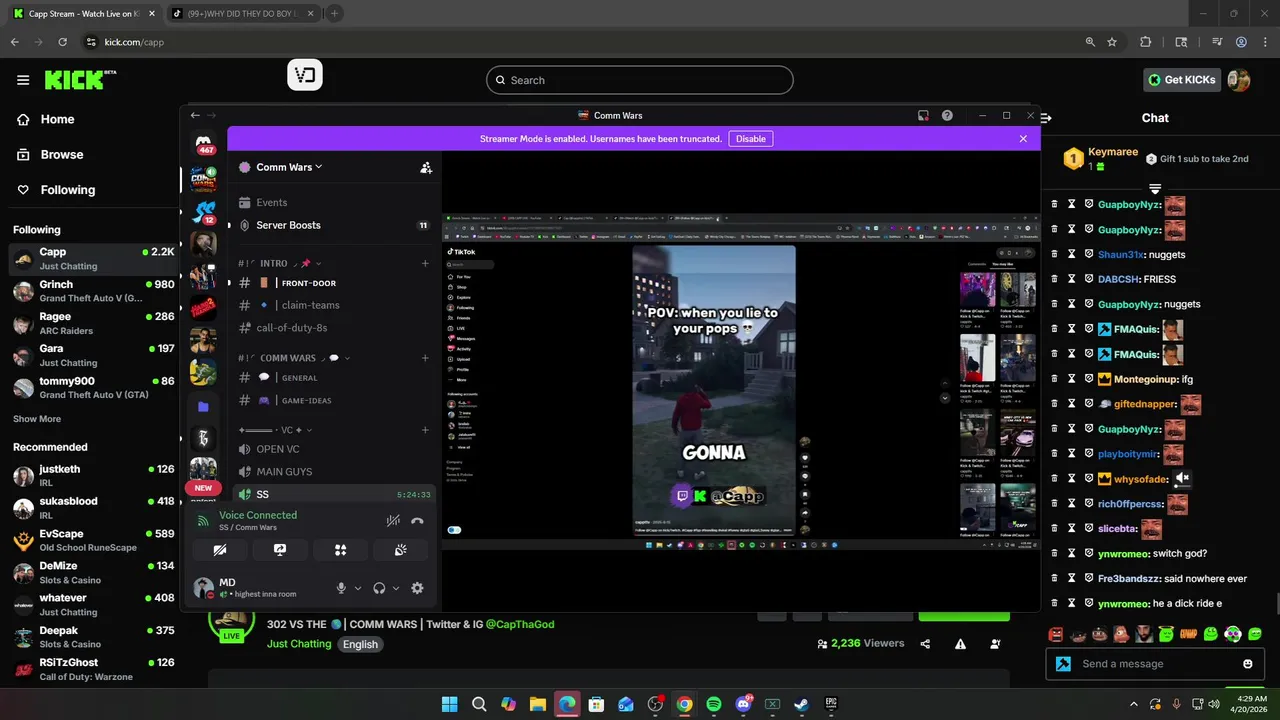Open the Discord help icon
1280x720 pixels.
click(947, 115)
